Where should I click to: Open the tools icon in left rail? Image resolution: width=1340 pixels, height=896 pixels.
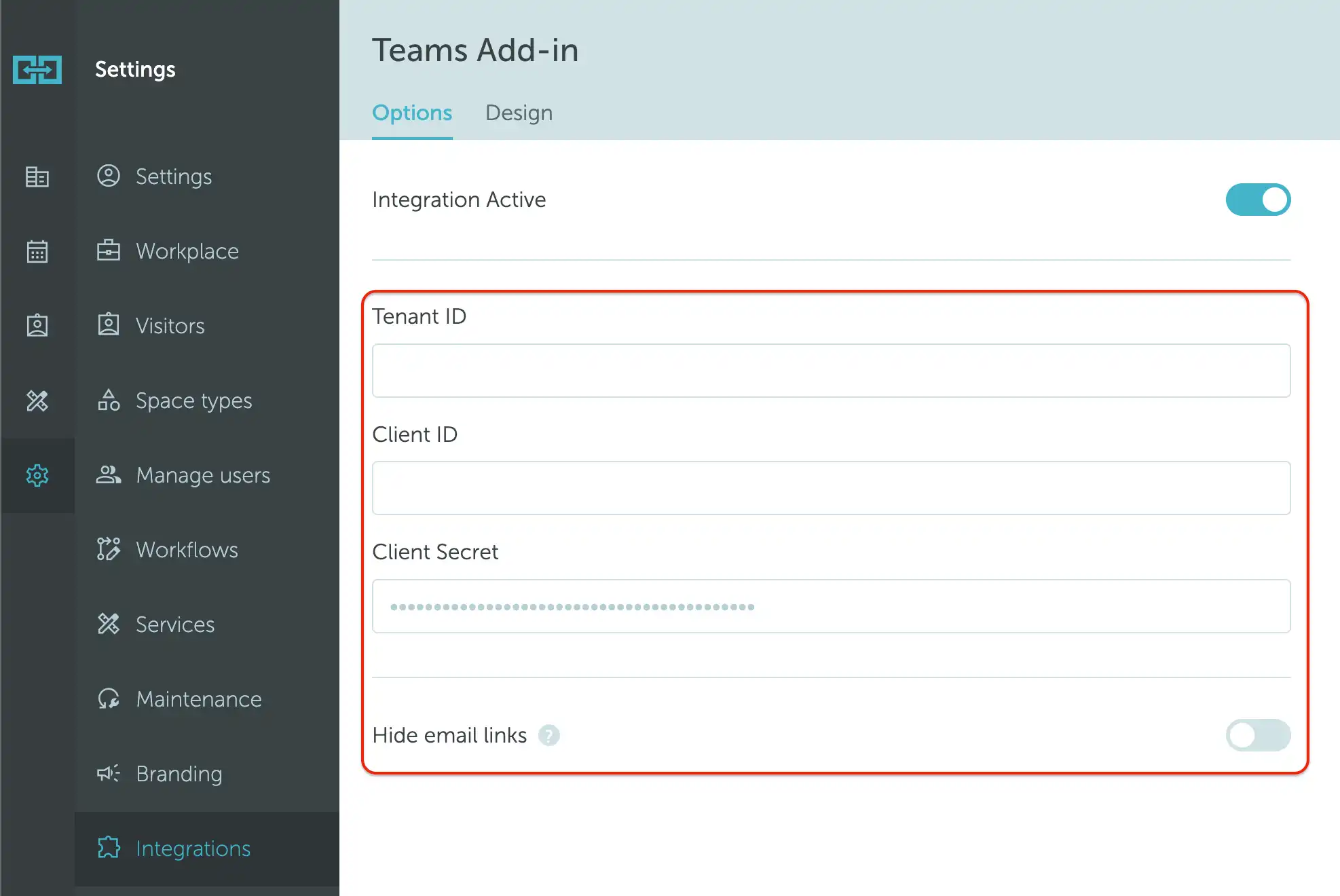point(37,400)
